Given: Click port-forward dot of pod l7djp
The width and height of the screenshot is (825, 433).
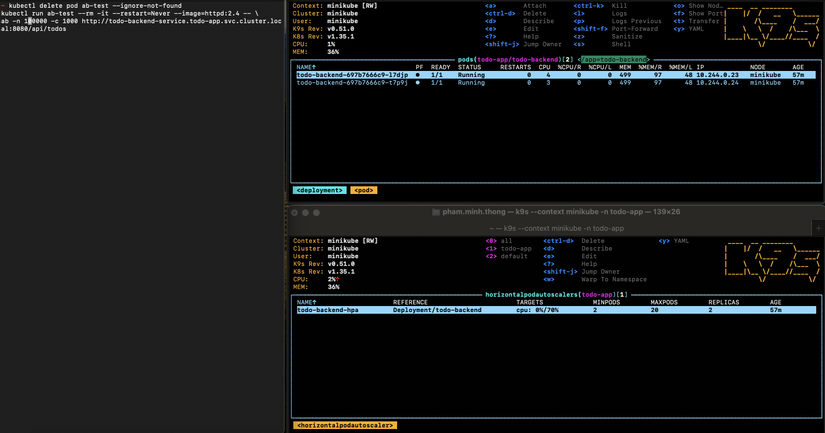Looking at the screenshot, I should tap(418, 75).
